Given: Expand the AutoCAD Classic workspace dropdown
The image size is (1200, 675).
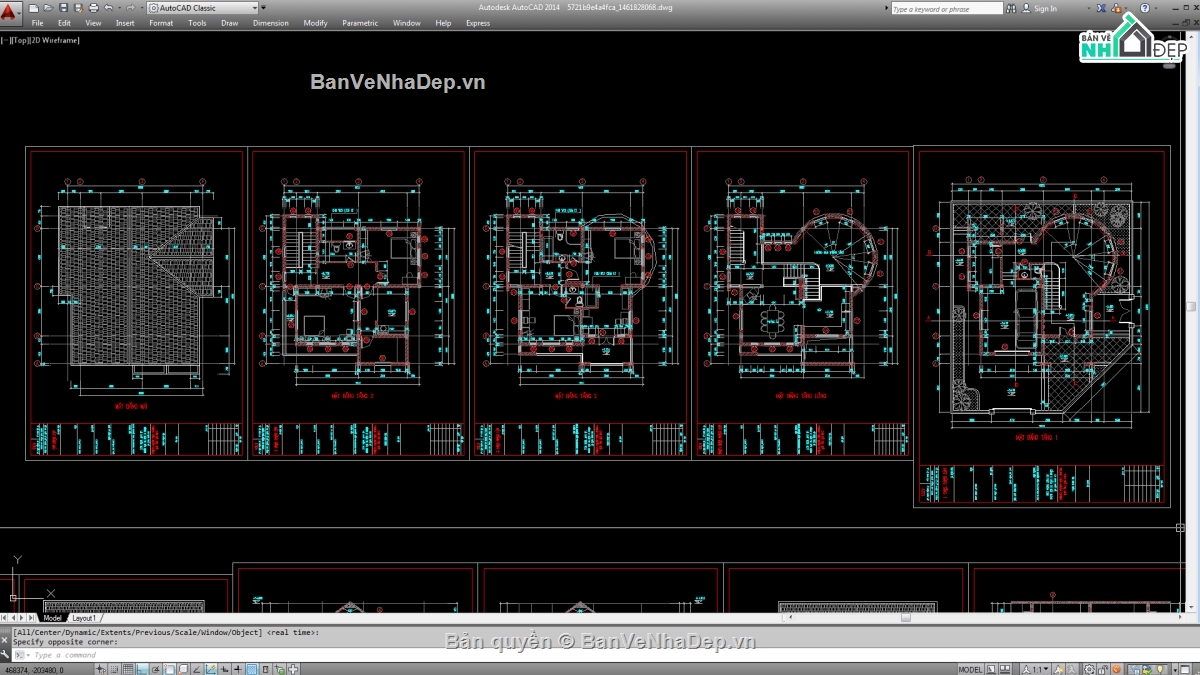Looking at the screenshot, I should 252,8.
